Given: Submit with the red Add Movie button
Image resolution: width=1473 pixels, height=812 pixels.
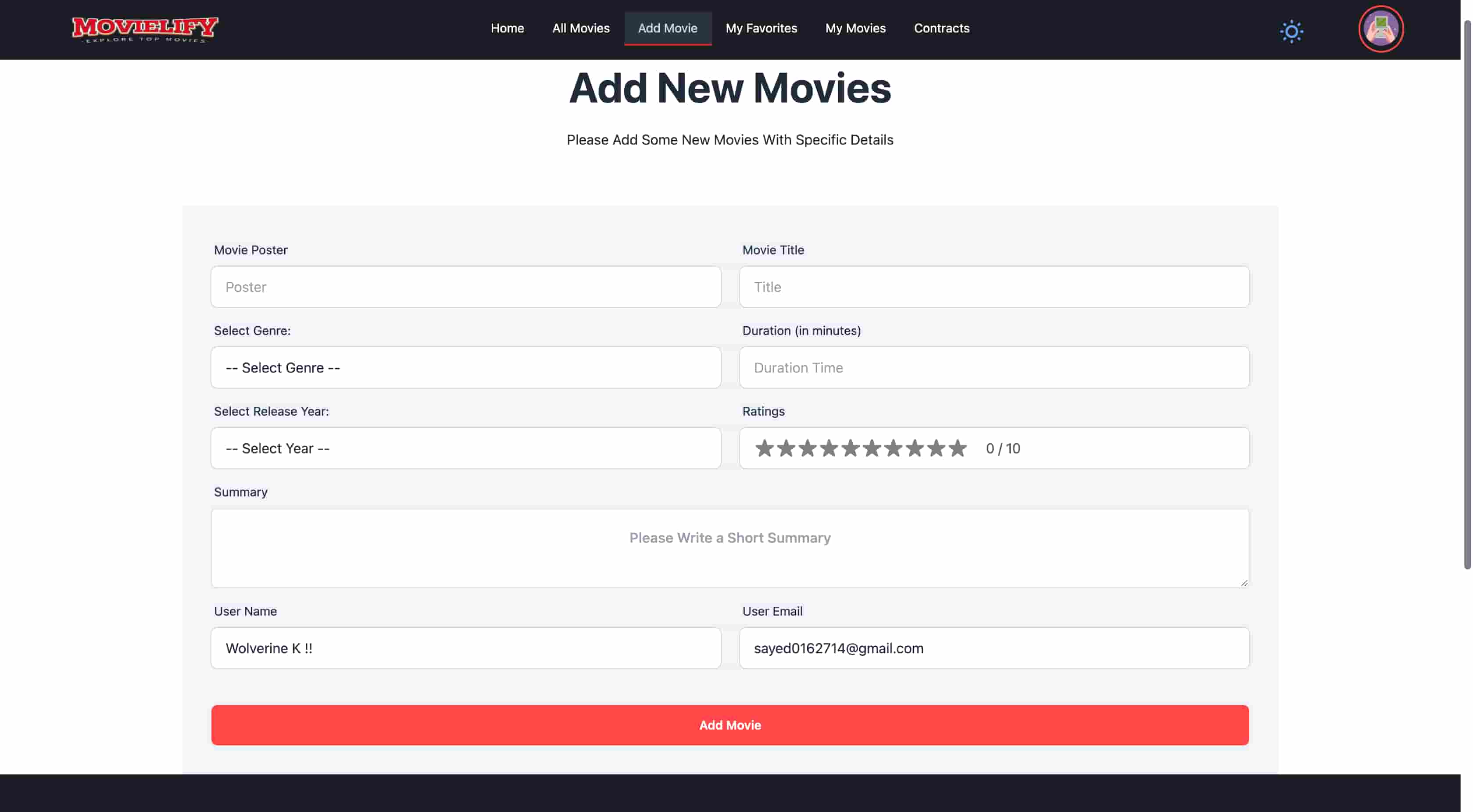Looking at the screenshot, I should tap(729, 725).
